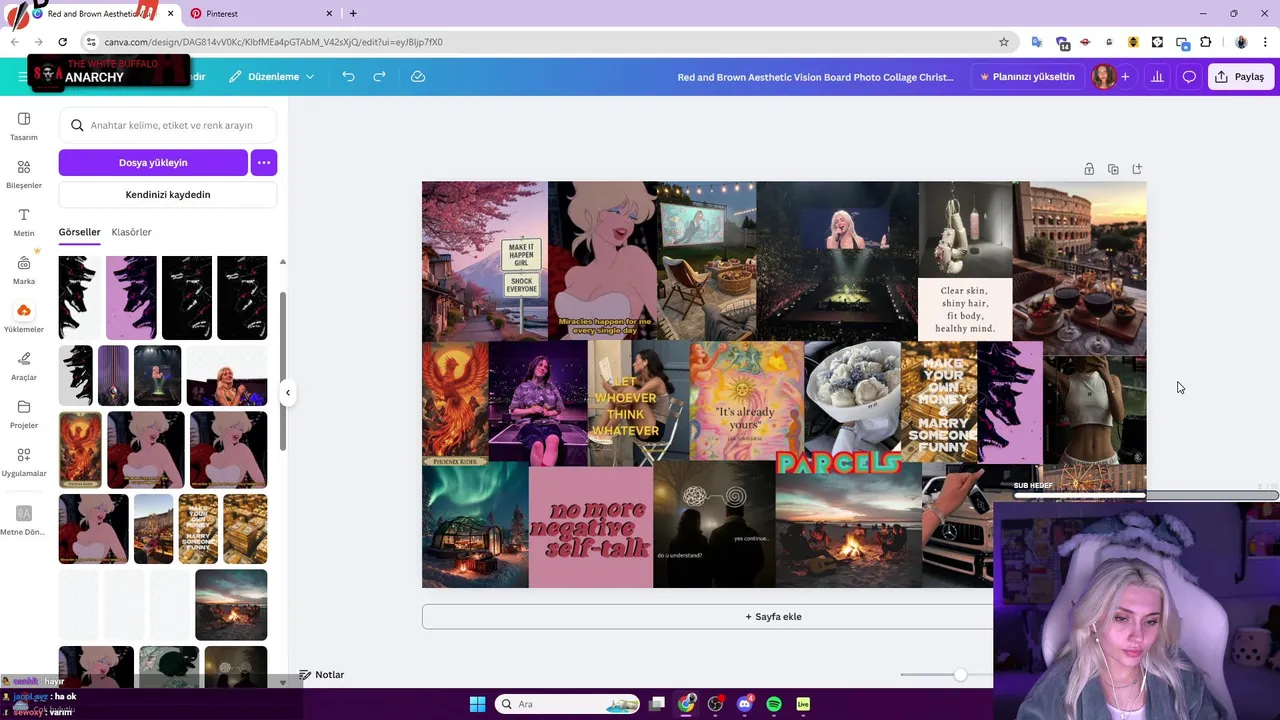Select the Metin text tool
Image resolution: width=1280 pixels, height=720 pixels.
tap(24, 222)
